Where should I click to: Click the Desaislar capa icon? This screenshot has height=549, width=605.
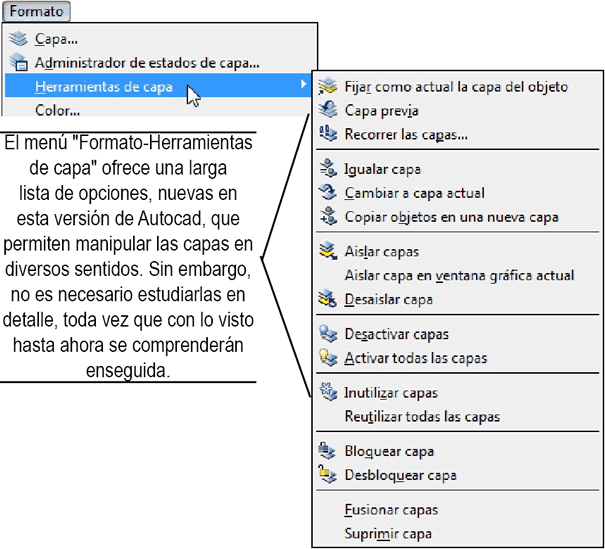tap(328, 299)
